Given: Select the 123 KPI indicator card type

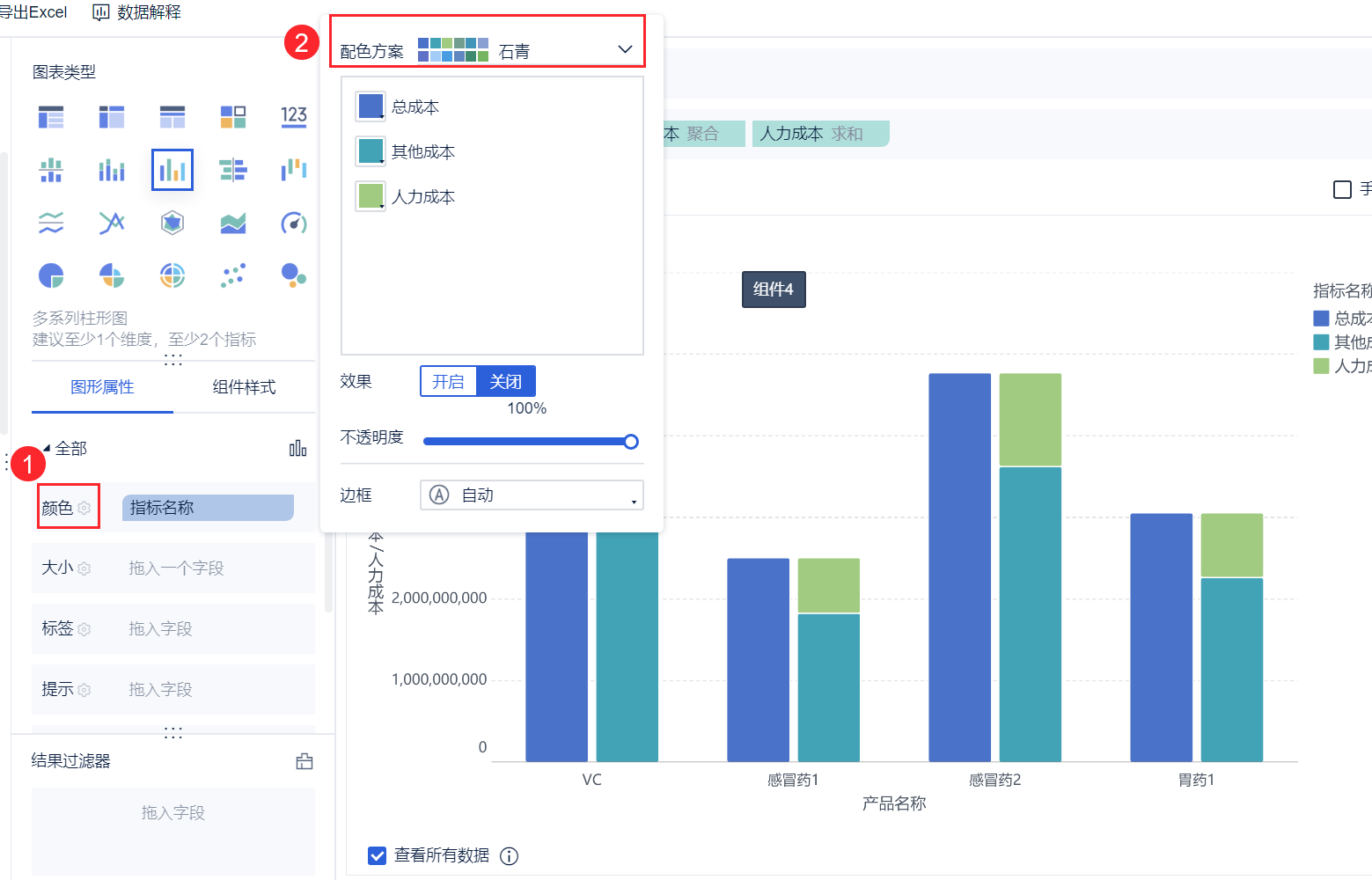Looking at the screenshot, I should click(294, 116).
